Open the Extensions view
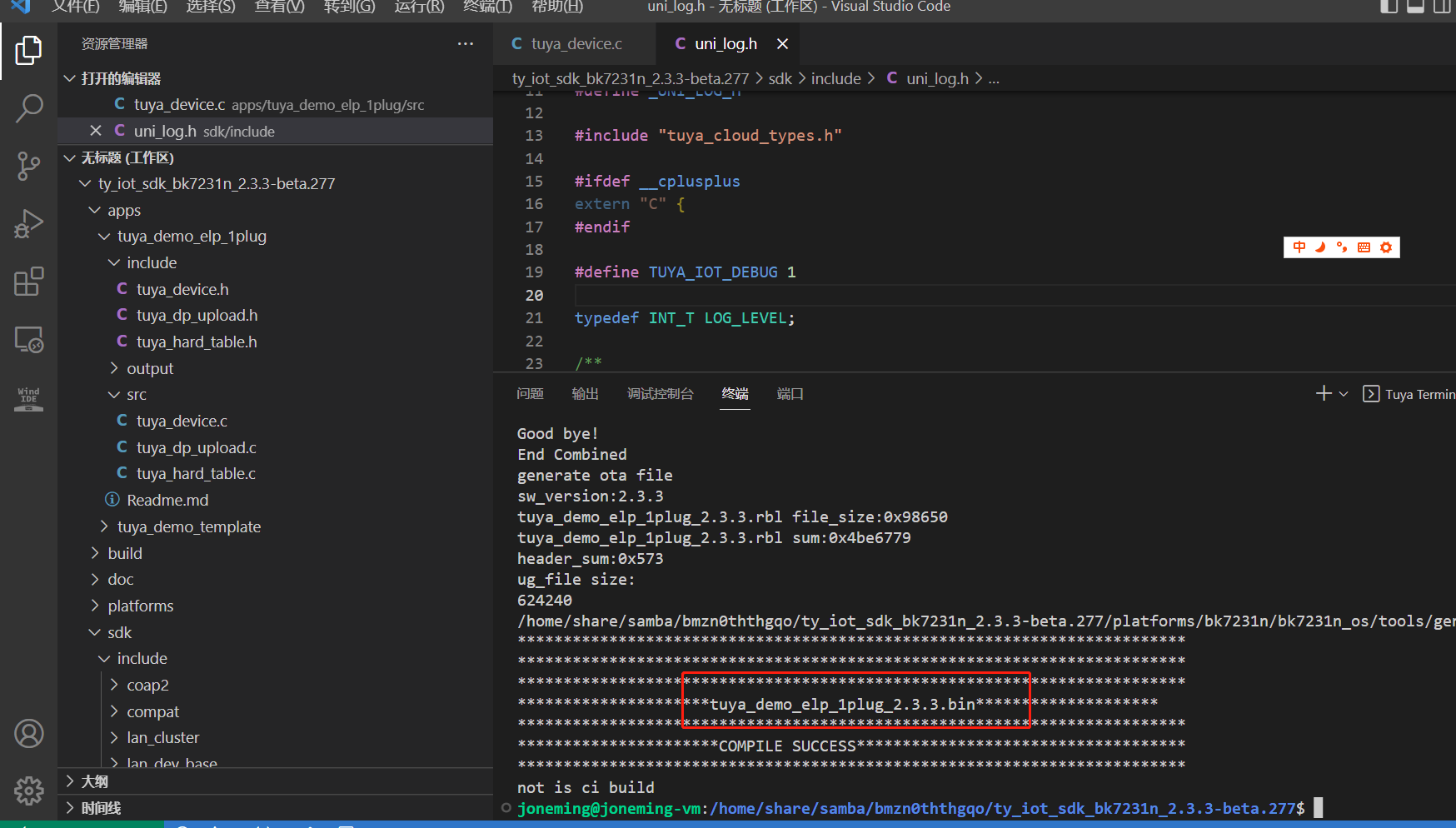 tap(28, 282)
